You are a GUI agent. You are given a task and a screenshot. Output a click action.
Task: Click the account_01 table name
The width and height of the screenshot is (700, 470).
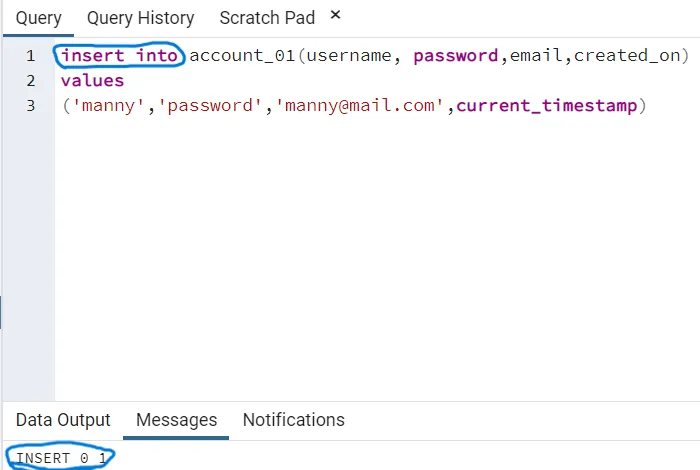point(242,55)
